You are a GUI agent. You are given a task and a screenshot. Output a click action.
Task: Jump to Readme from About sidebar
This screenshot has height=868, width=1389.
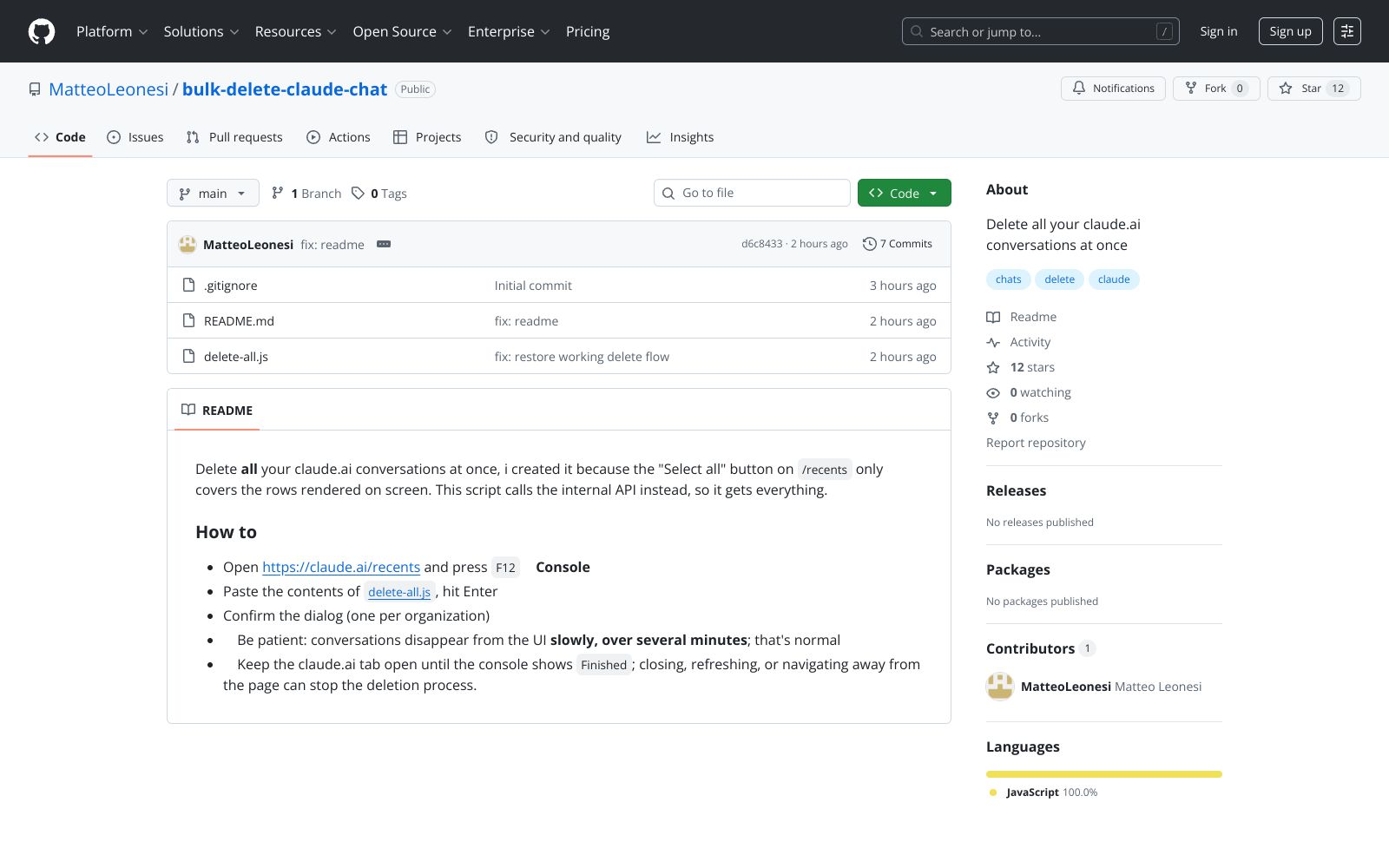[x=1022, y=317]
